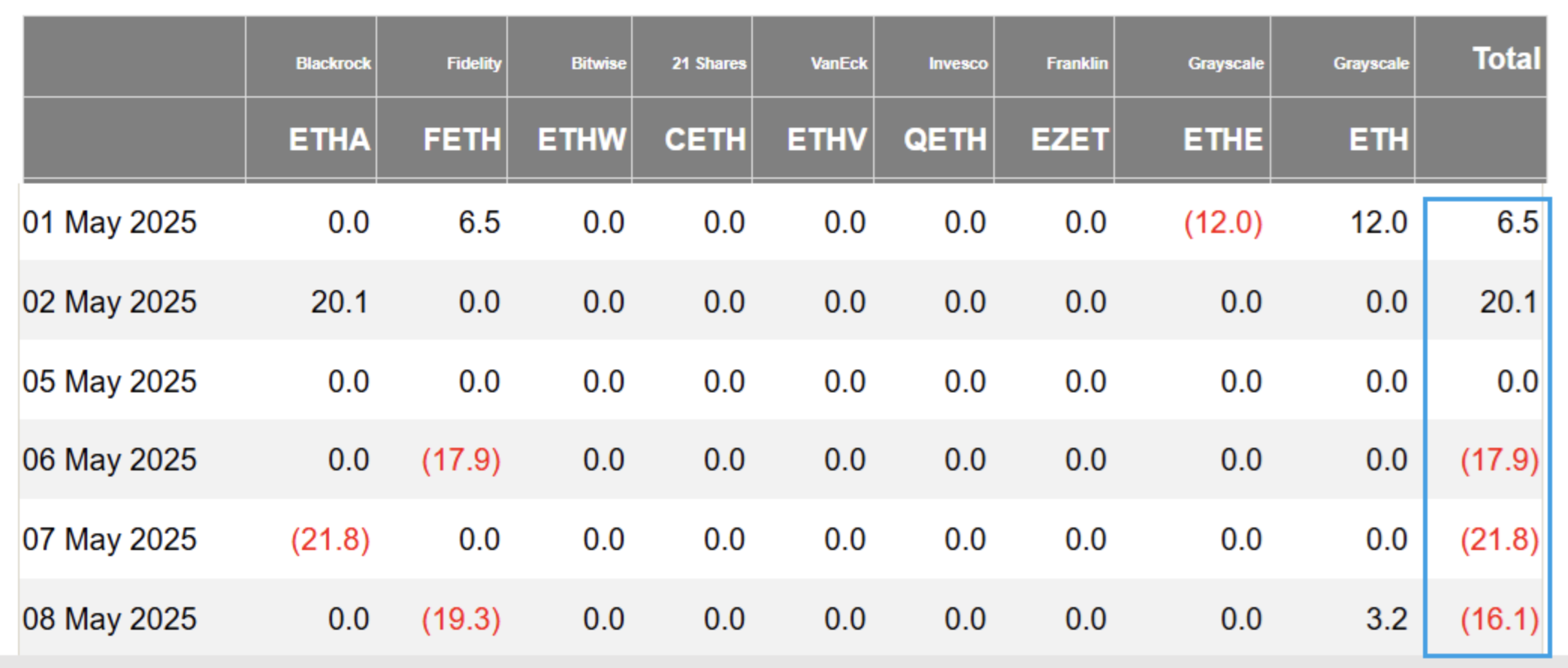Click the ETH 3.2 value on 08 May
The height and width of the screenshot is (668, 1568).
(1386, 620)
